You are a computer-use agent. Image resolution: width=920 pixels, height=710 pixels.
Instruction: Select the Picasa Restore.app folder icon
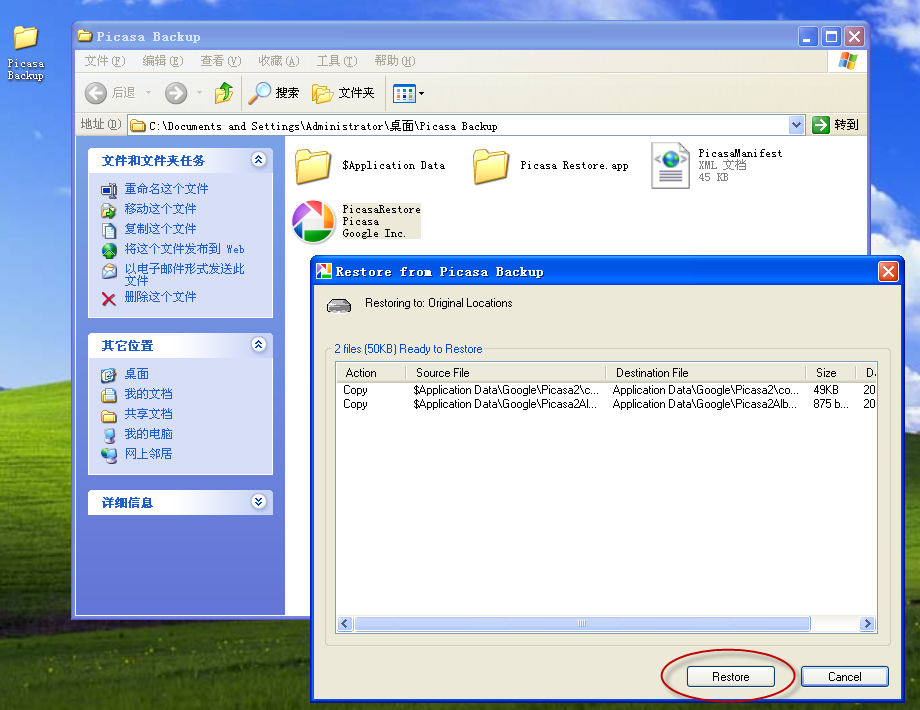pos(491,166)
